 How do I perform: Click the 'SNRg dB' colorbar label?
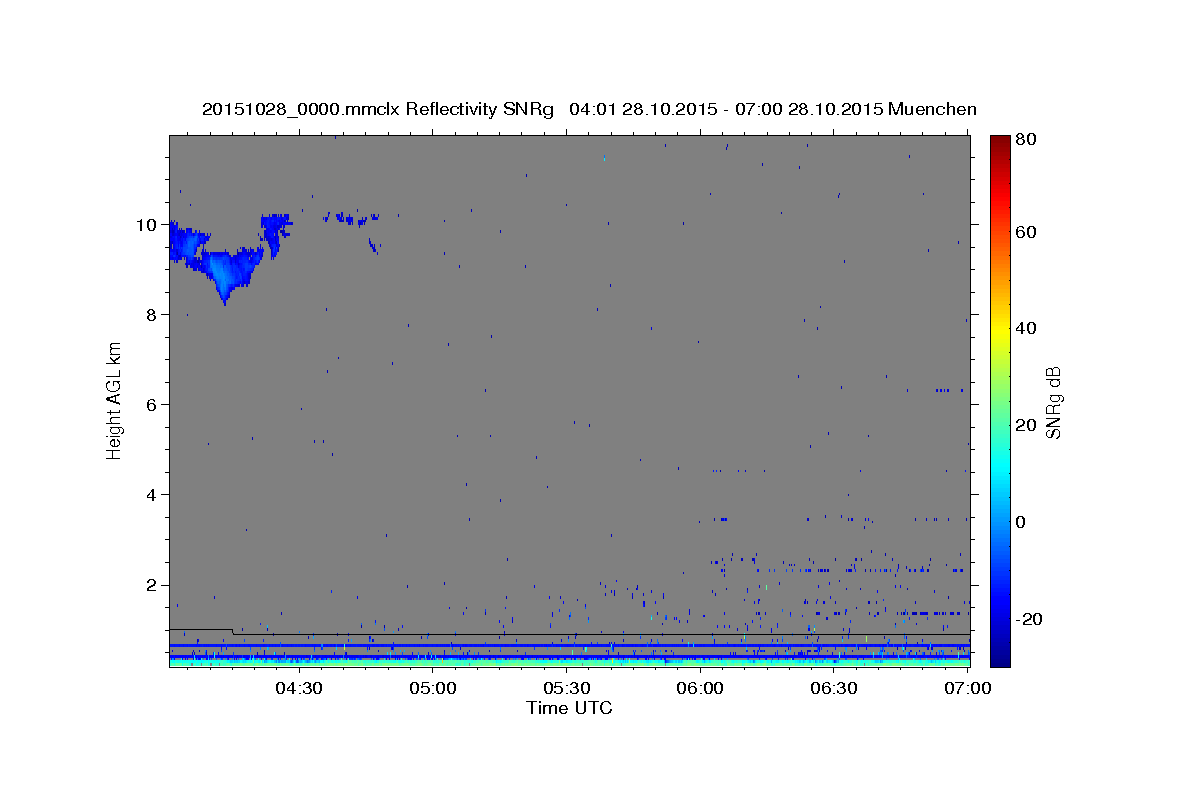click(1053, 402)
